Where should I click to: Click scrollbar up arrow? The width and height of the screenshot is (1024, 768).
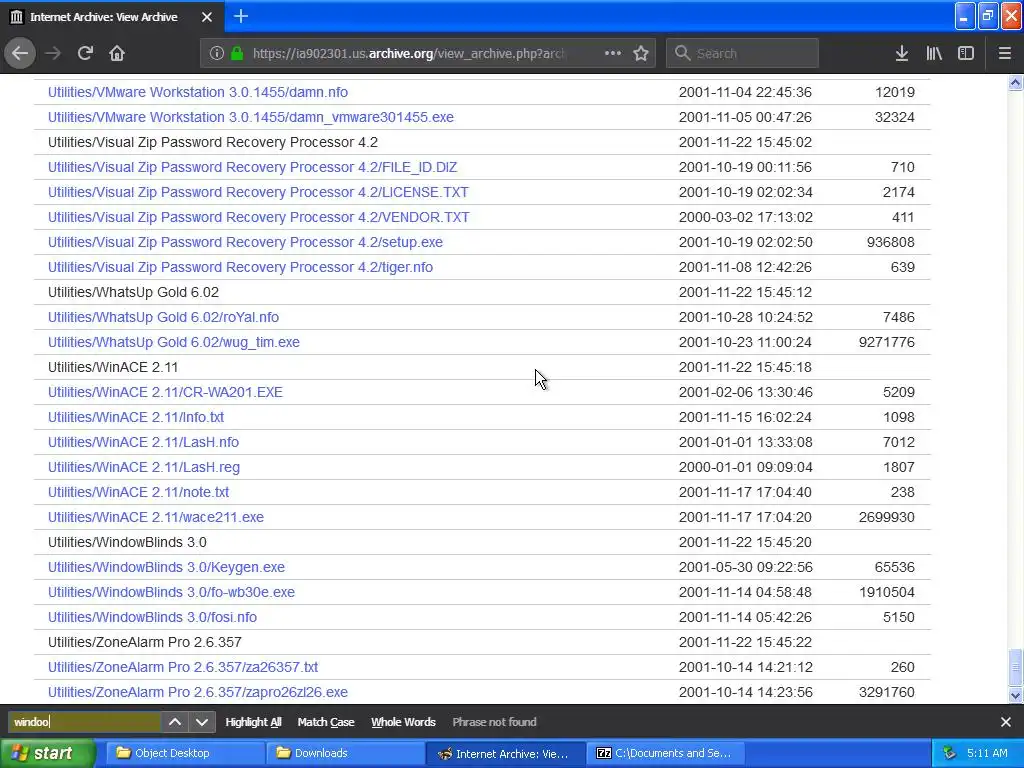tap(1015, 82)
